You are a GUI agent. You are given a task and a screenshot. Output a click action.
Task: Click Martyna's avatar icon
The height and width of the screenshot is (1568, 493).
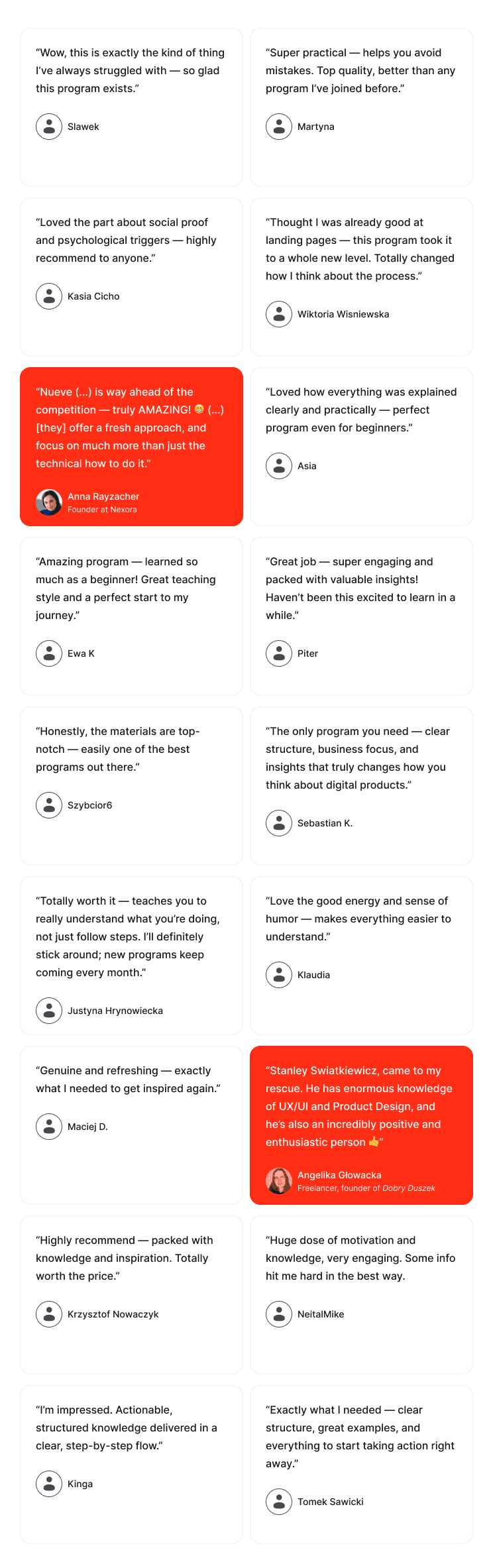[x=279, y=127]
